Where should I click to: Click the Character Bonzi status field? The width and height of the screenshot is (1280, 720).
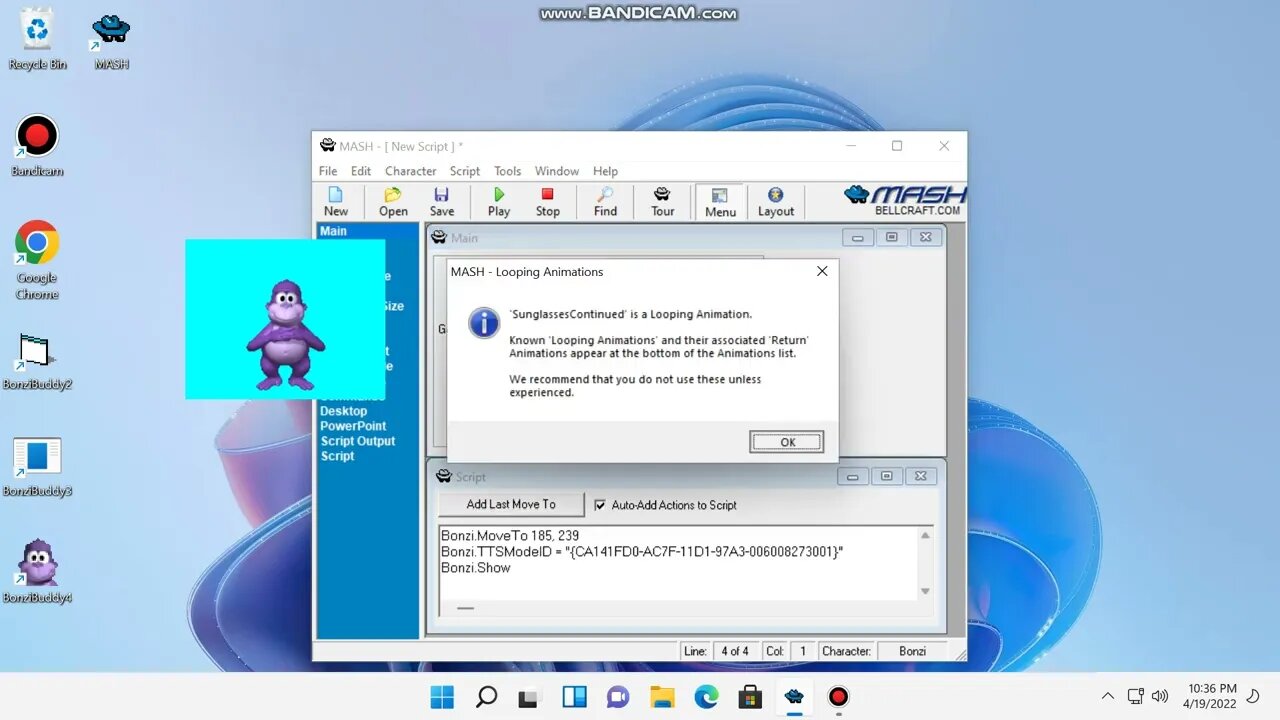tap(912, 651)
